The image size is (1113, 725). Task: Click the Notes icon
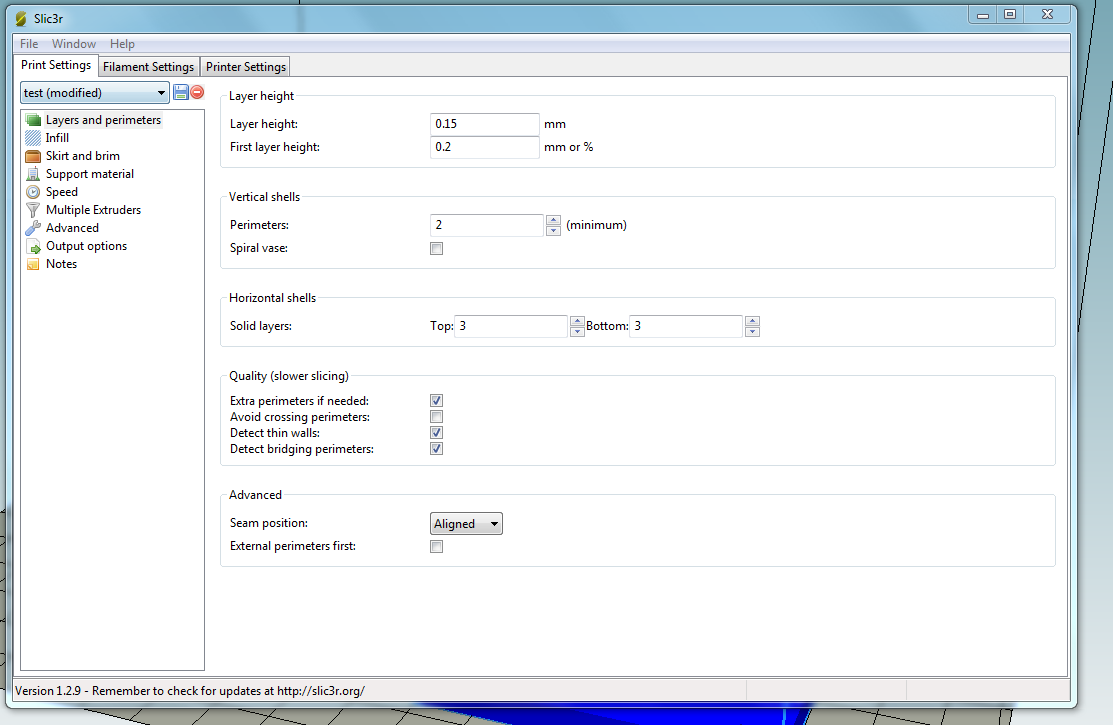click(x=33, y=264)
